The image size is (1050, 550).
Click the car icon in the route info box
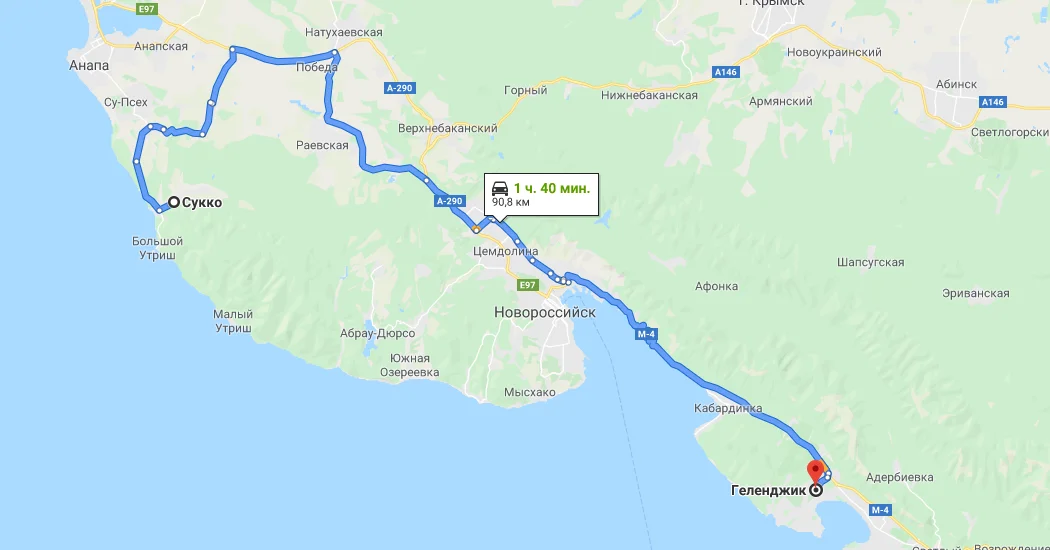[500, 188]
